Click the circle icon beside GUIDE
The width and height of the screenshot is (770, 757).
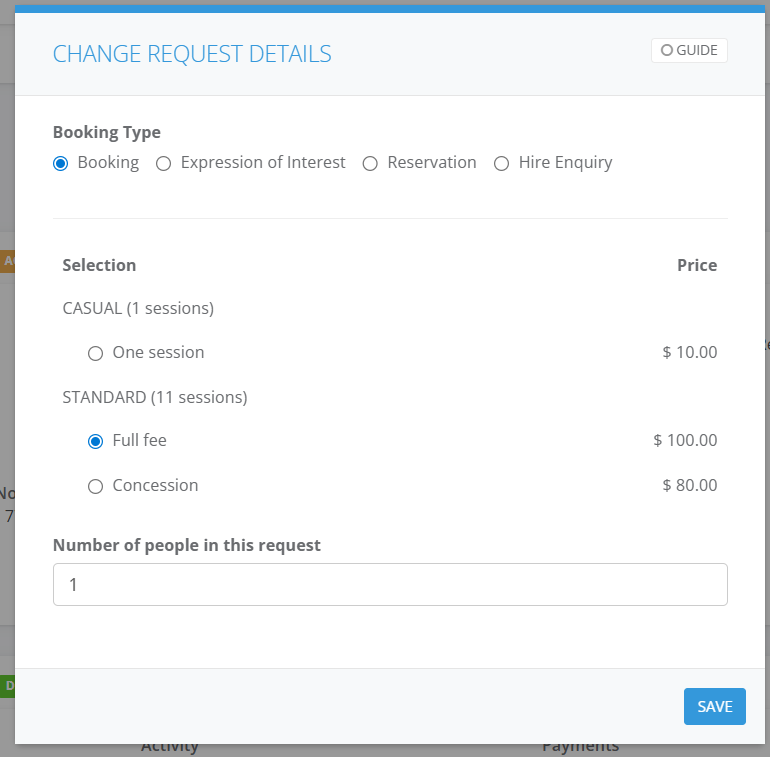click(x=667, y=50)
